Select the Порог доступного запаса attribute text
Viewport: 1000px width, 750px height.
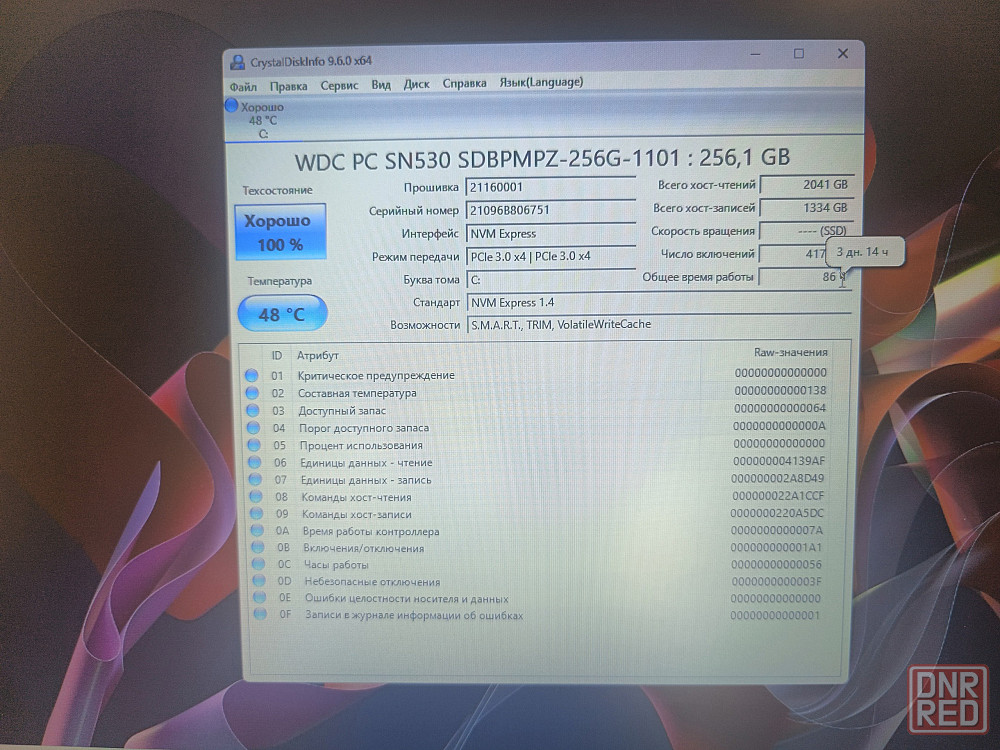point(364,428)
